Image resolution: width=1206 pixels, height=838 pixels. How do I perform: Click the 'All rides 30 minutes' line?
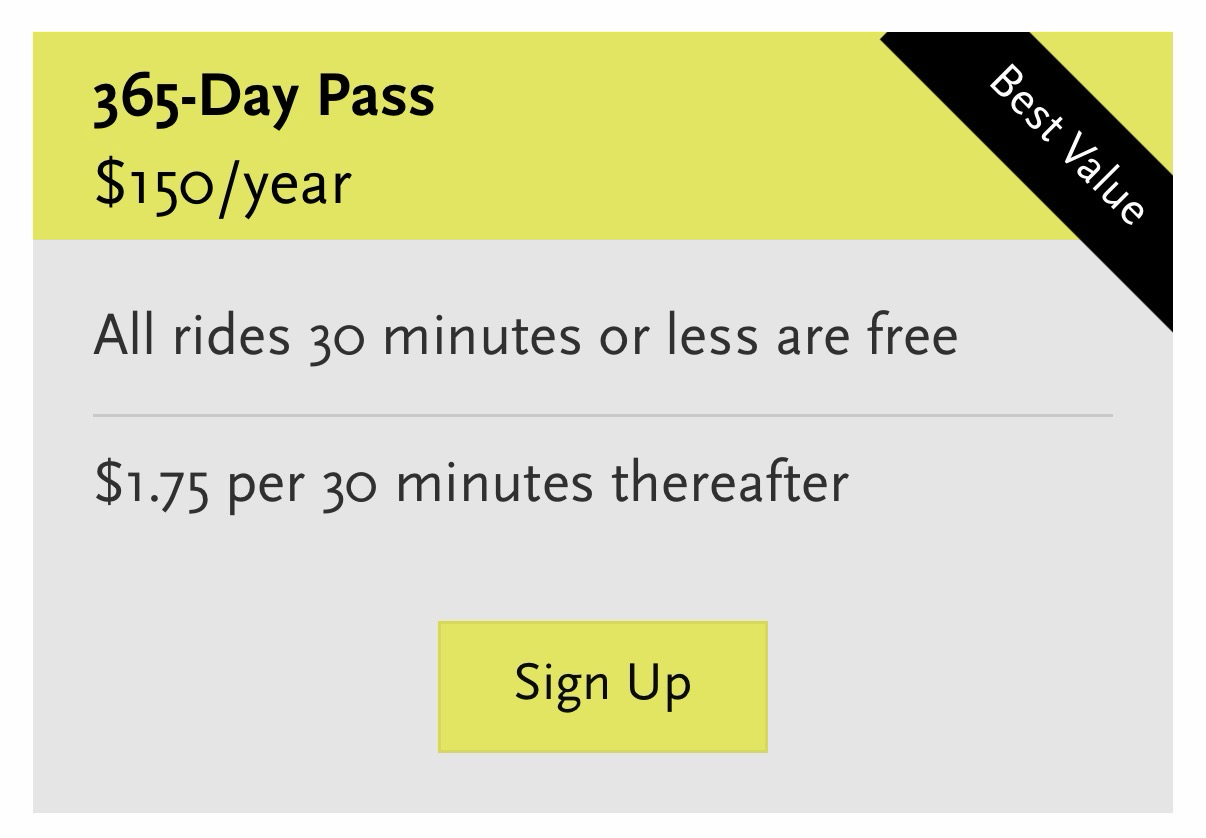click(x=525, y=335)
